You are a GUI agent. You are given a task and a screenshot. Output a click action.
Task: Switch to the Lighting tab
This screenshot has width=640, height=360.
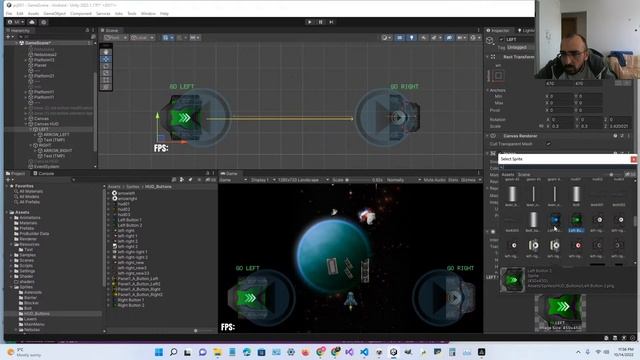pos(526,31)
